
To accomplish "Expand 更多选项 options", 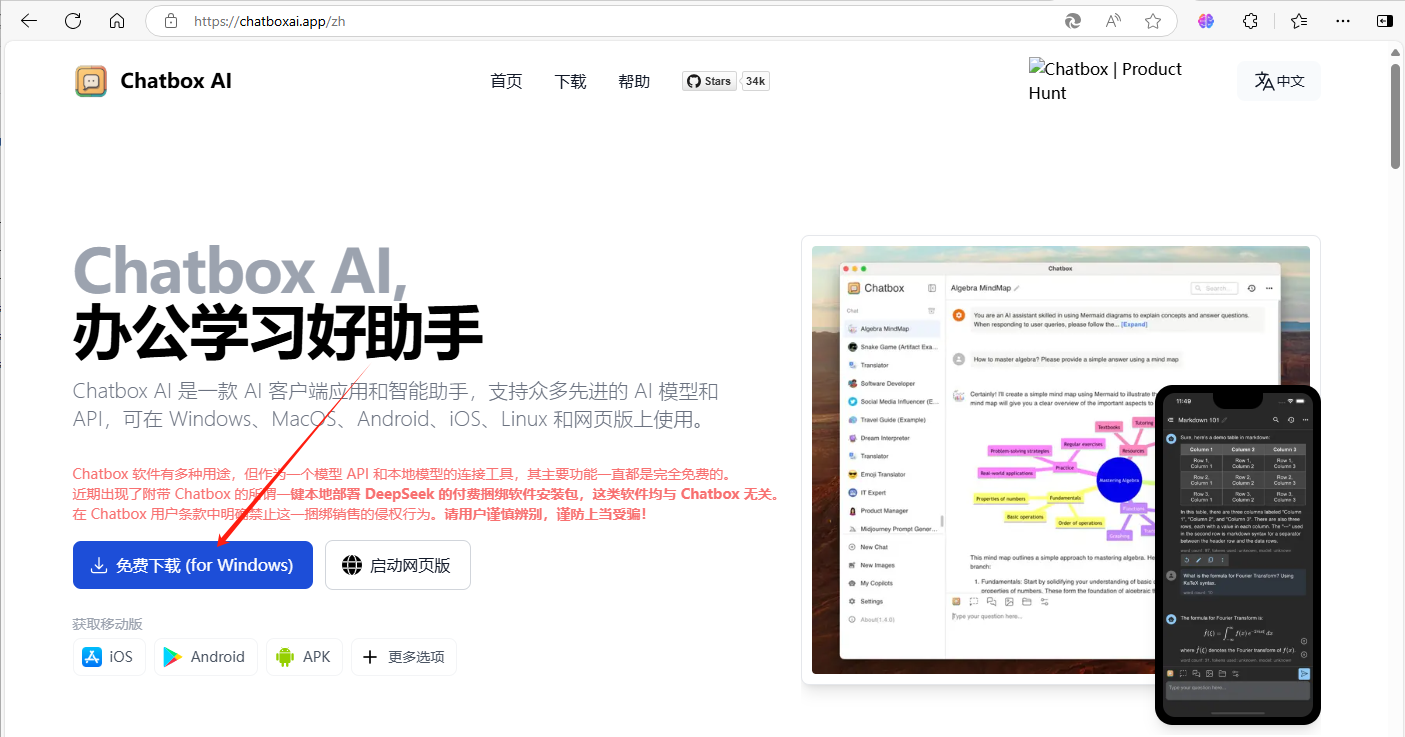I will pyautogui.click(x=404, y=657).
